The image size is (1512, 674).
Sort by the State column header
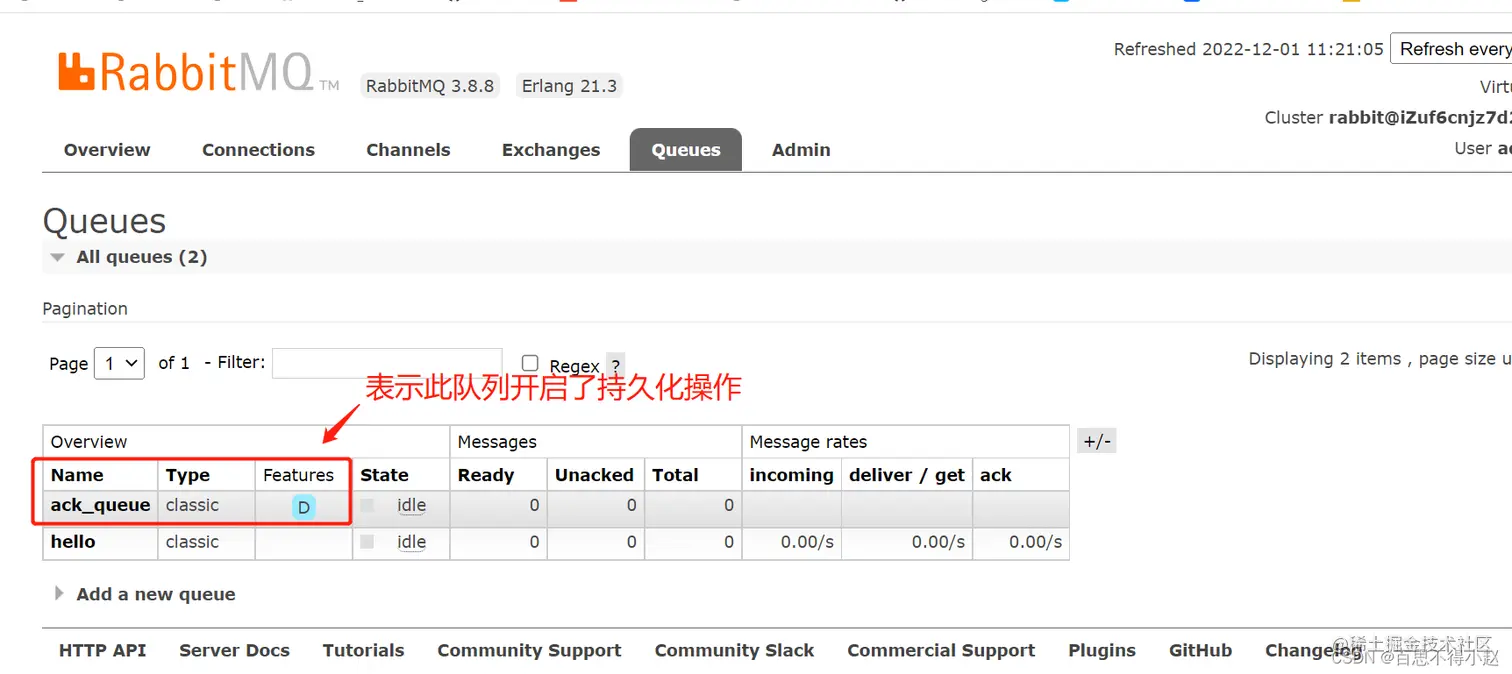click(384, 475)
